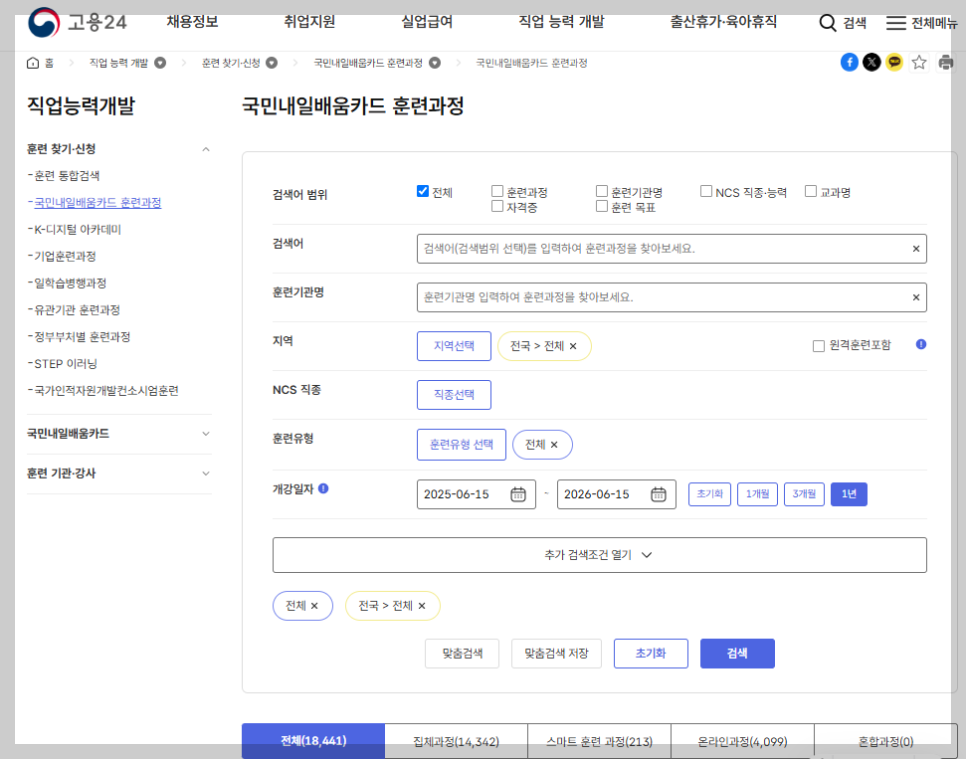Click the 고용24 logo

click(78, 23)
